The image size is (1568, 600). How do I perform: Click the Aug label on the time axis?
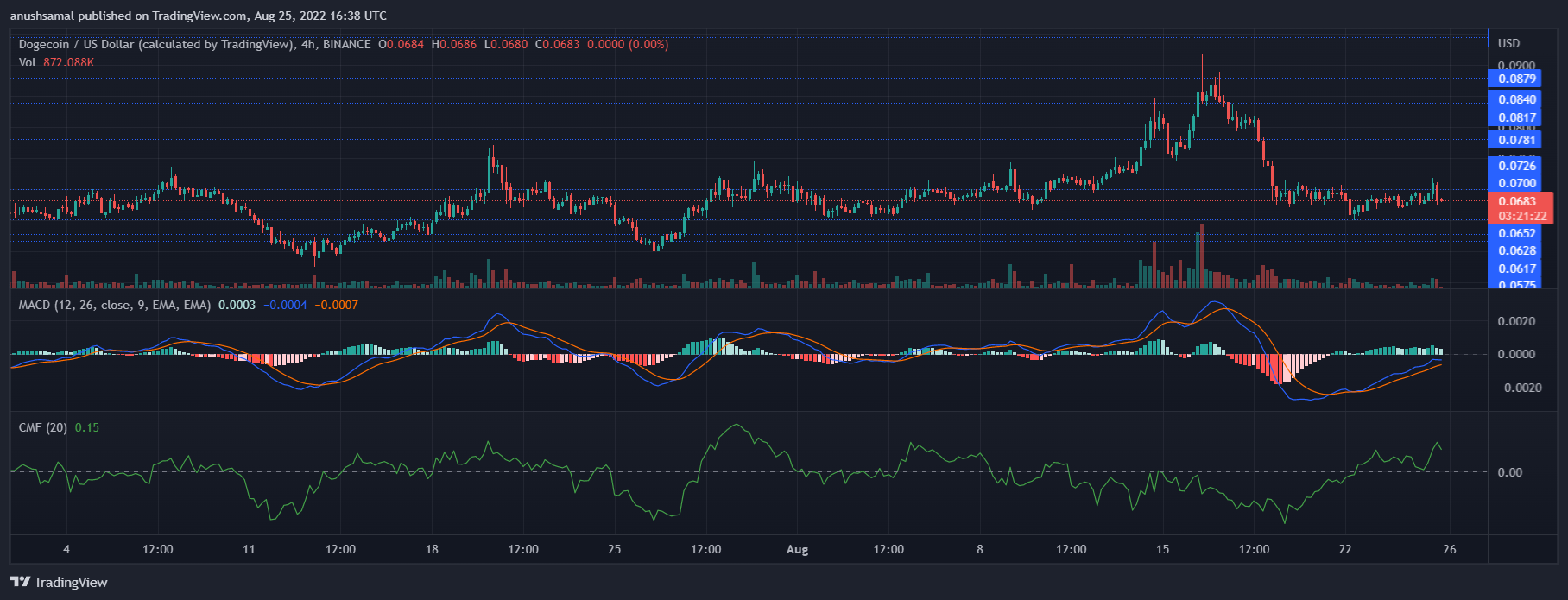click(x=798, y=549)
